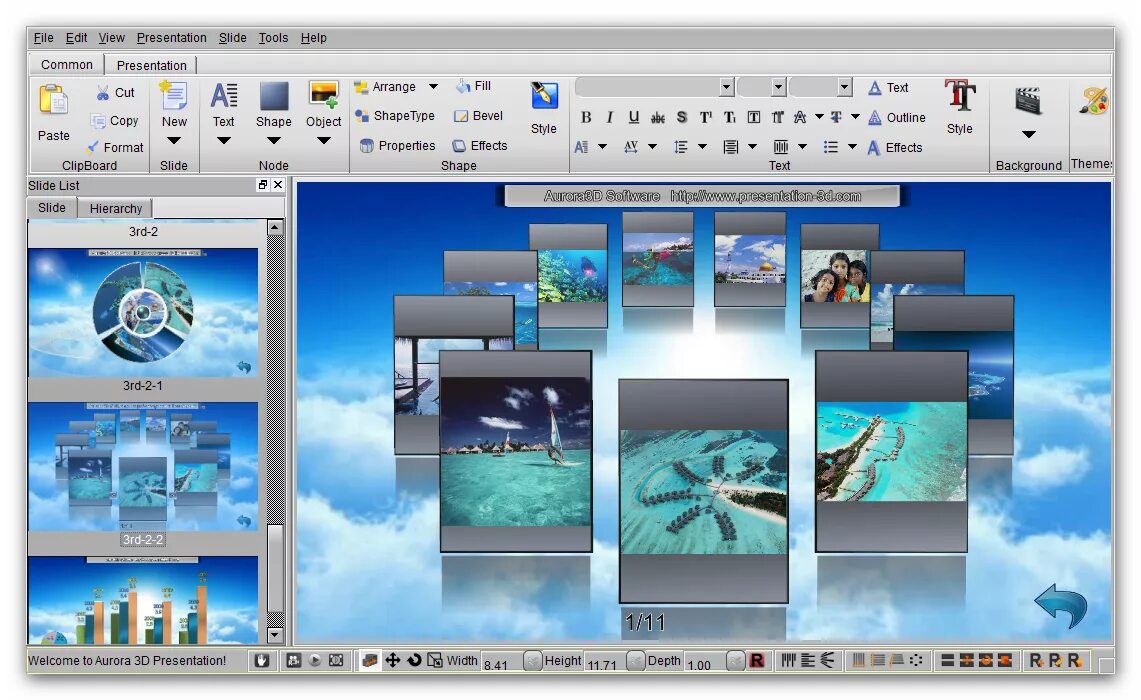Switch to the Hierarchy tab
1141x700 pixels.
coord(116,209)
